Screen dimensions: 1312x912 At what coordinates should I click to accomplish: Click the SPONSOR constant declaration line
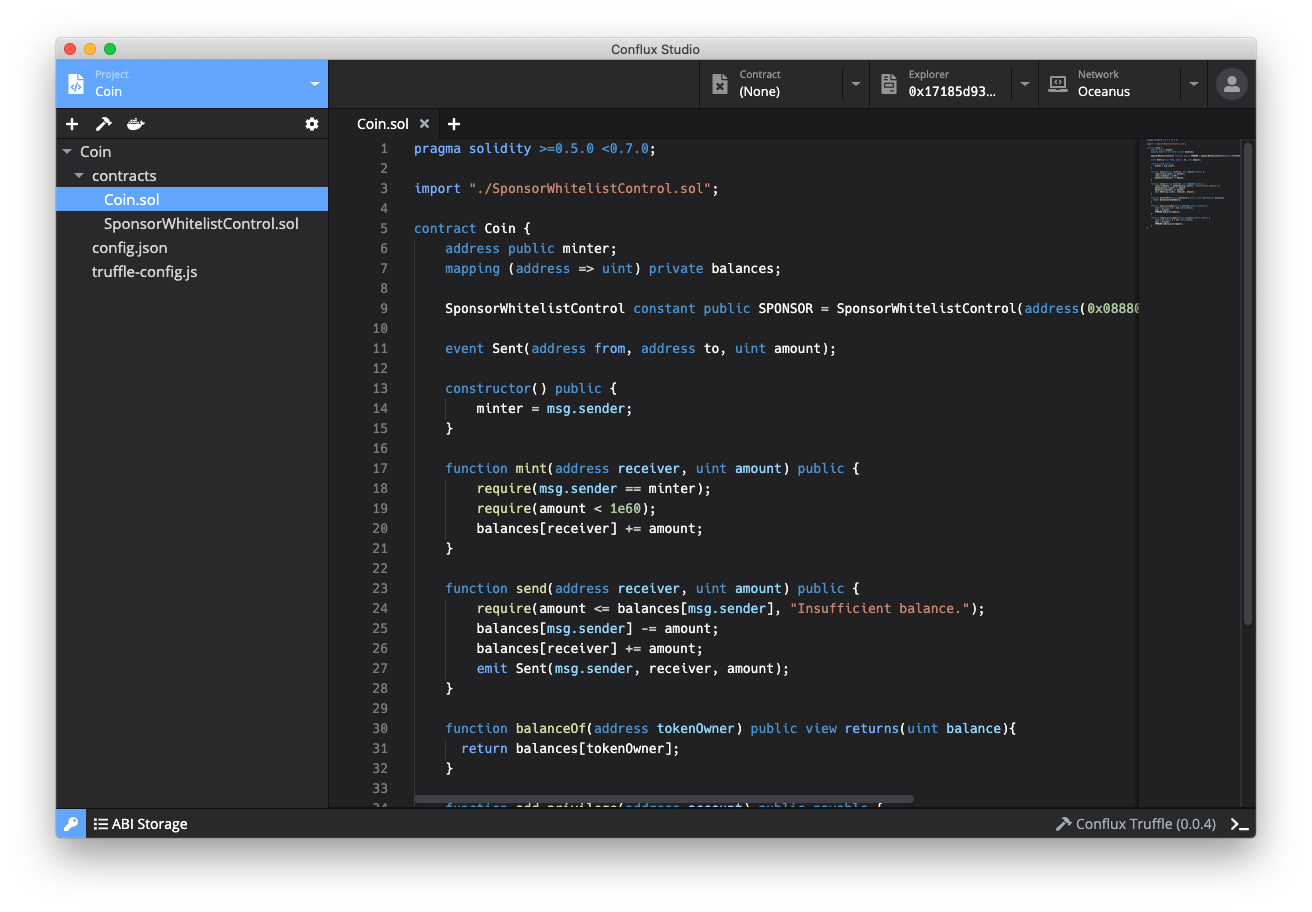[792, 308]
